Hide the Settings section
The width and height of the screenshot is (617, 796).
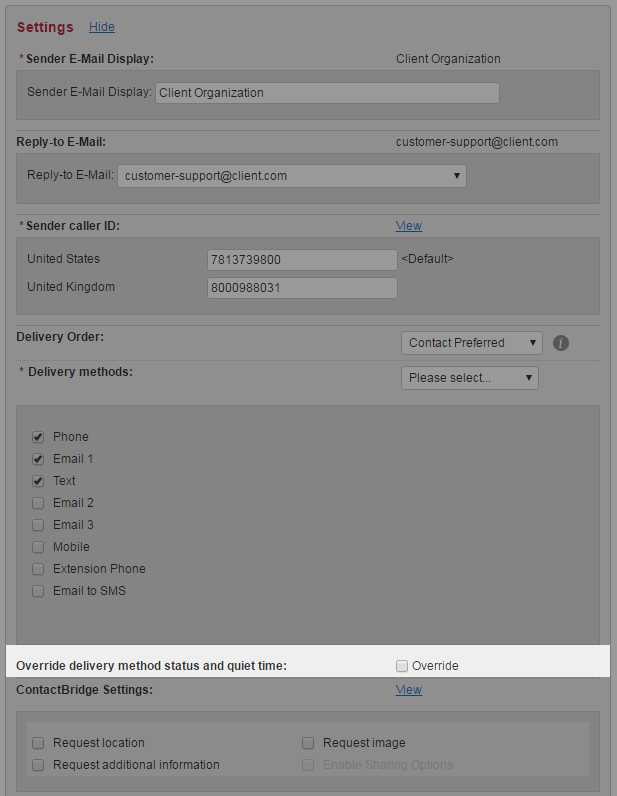click(x=101, y=27)
